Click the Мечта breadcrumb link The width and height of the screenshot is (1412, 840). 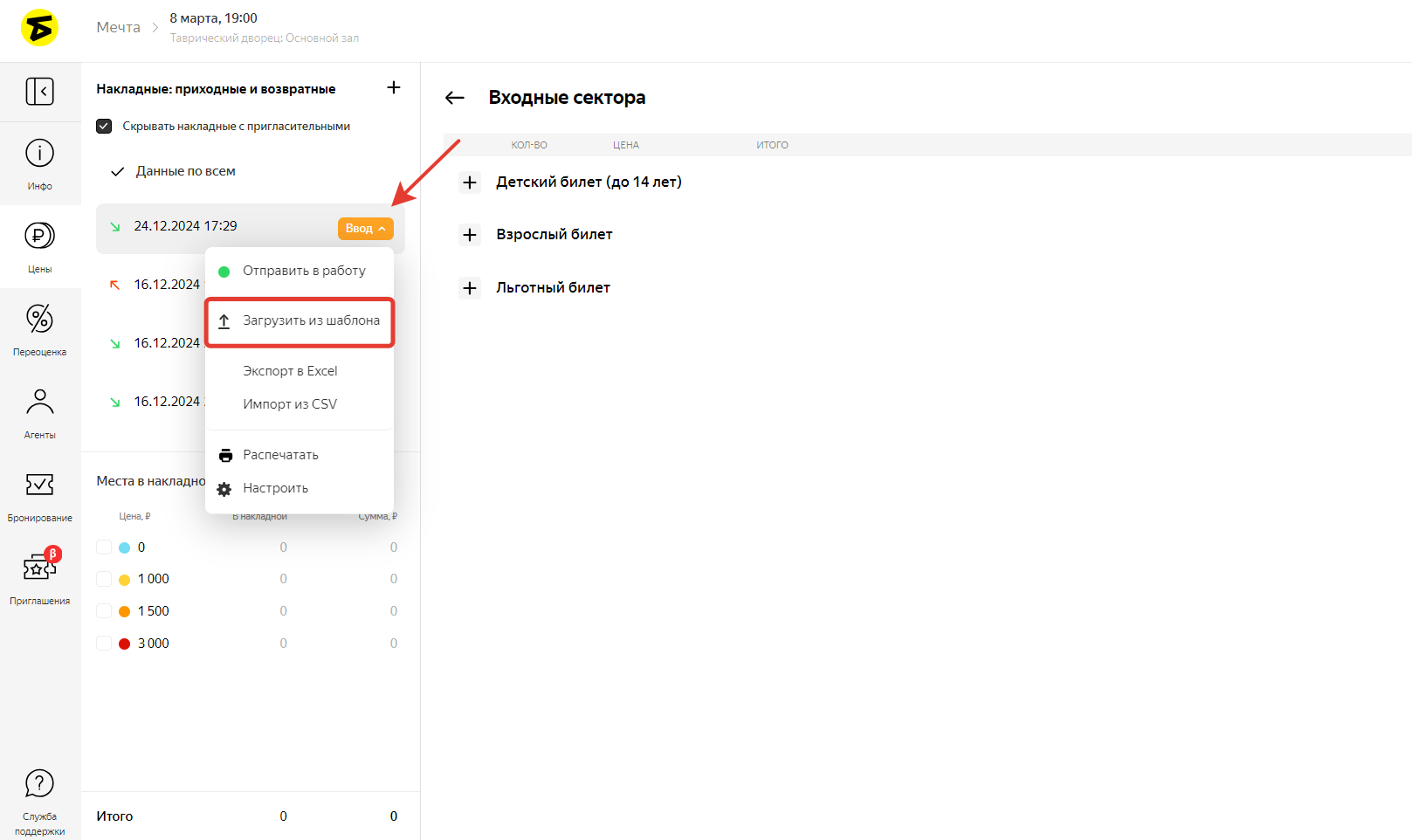point(118,27)
